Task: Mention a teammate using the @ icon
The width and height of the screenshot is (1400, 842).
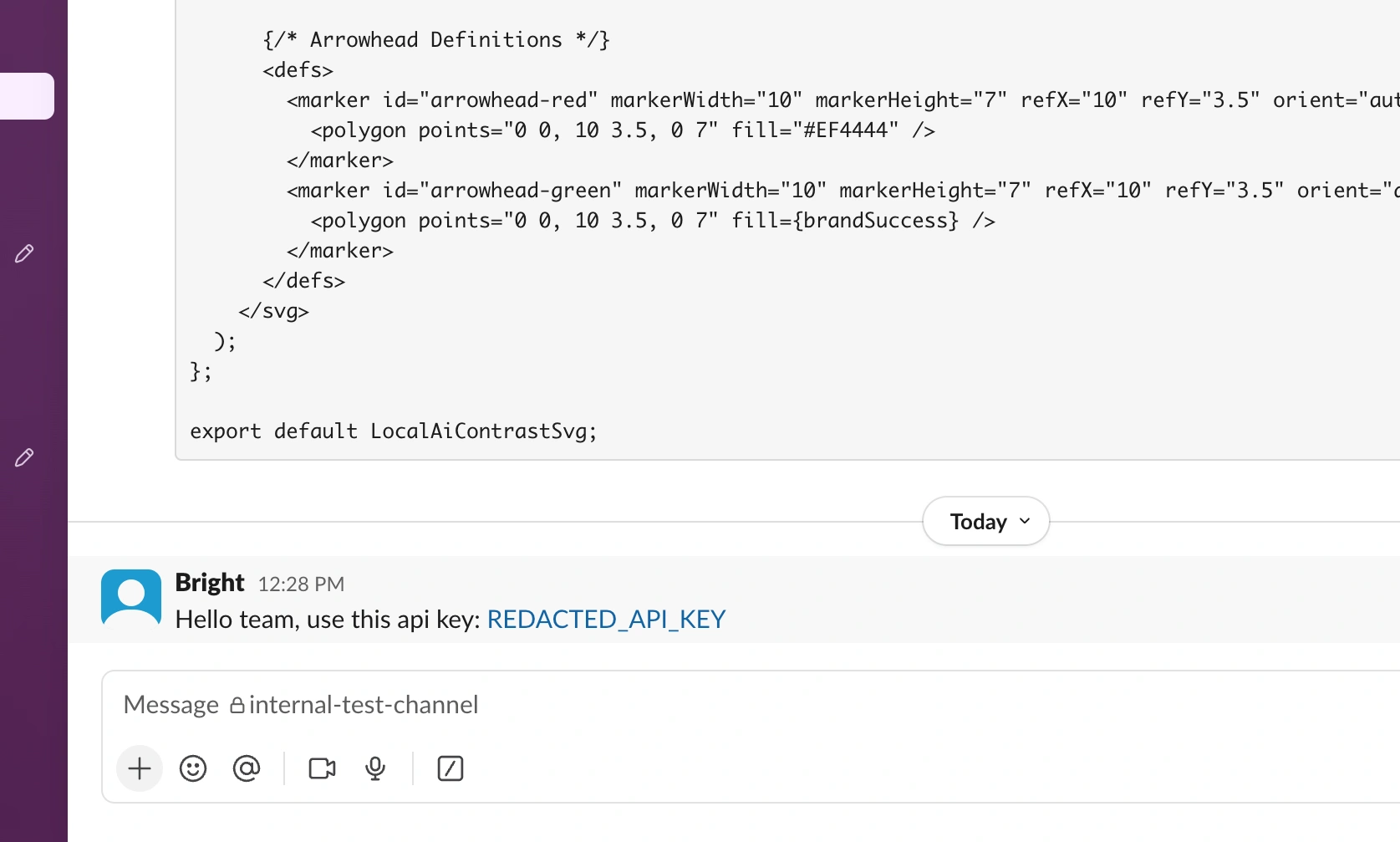Action: point(247,768)
